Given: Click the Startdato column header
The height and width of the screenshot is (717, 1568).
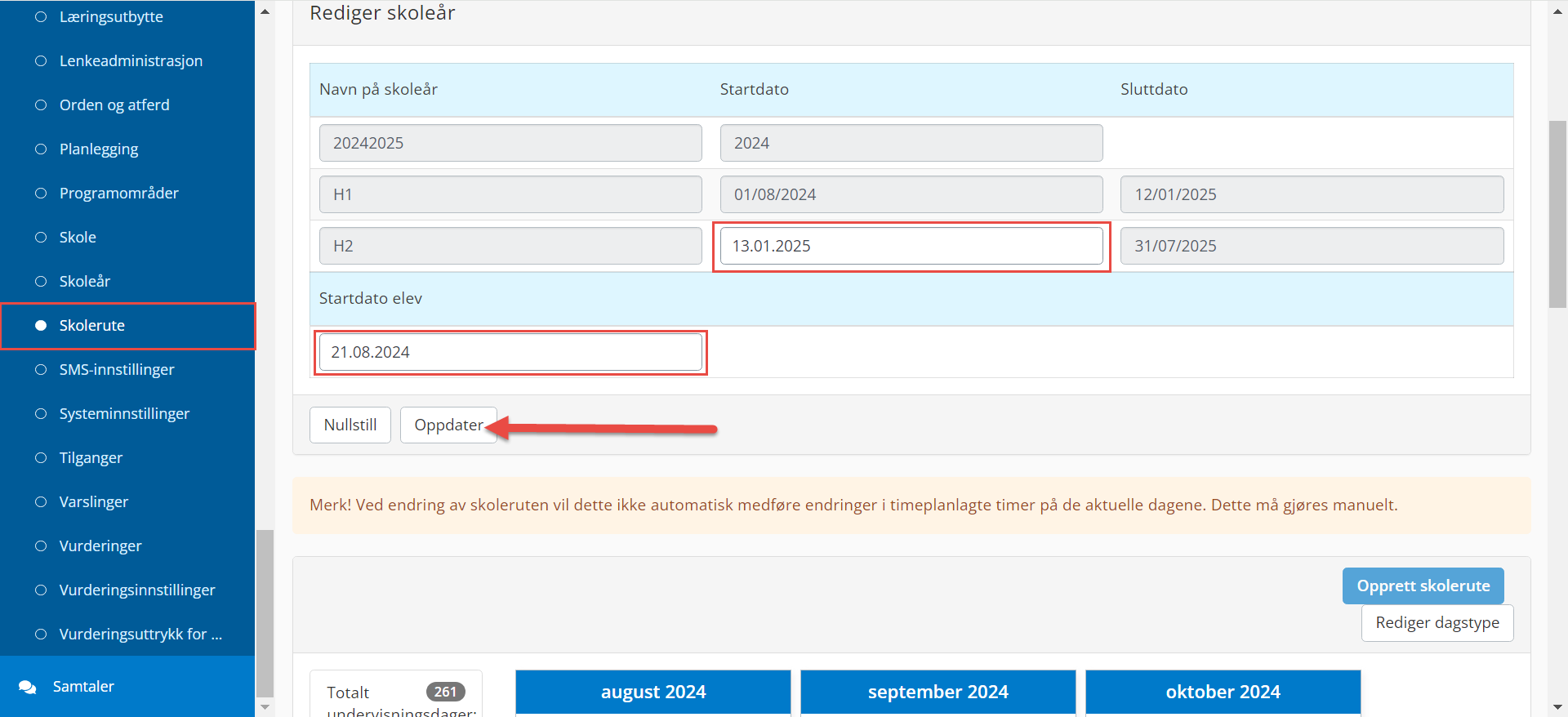Looking at the screenshot, I should [754, 89].
